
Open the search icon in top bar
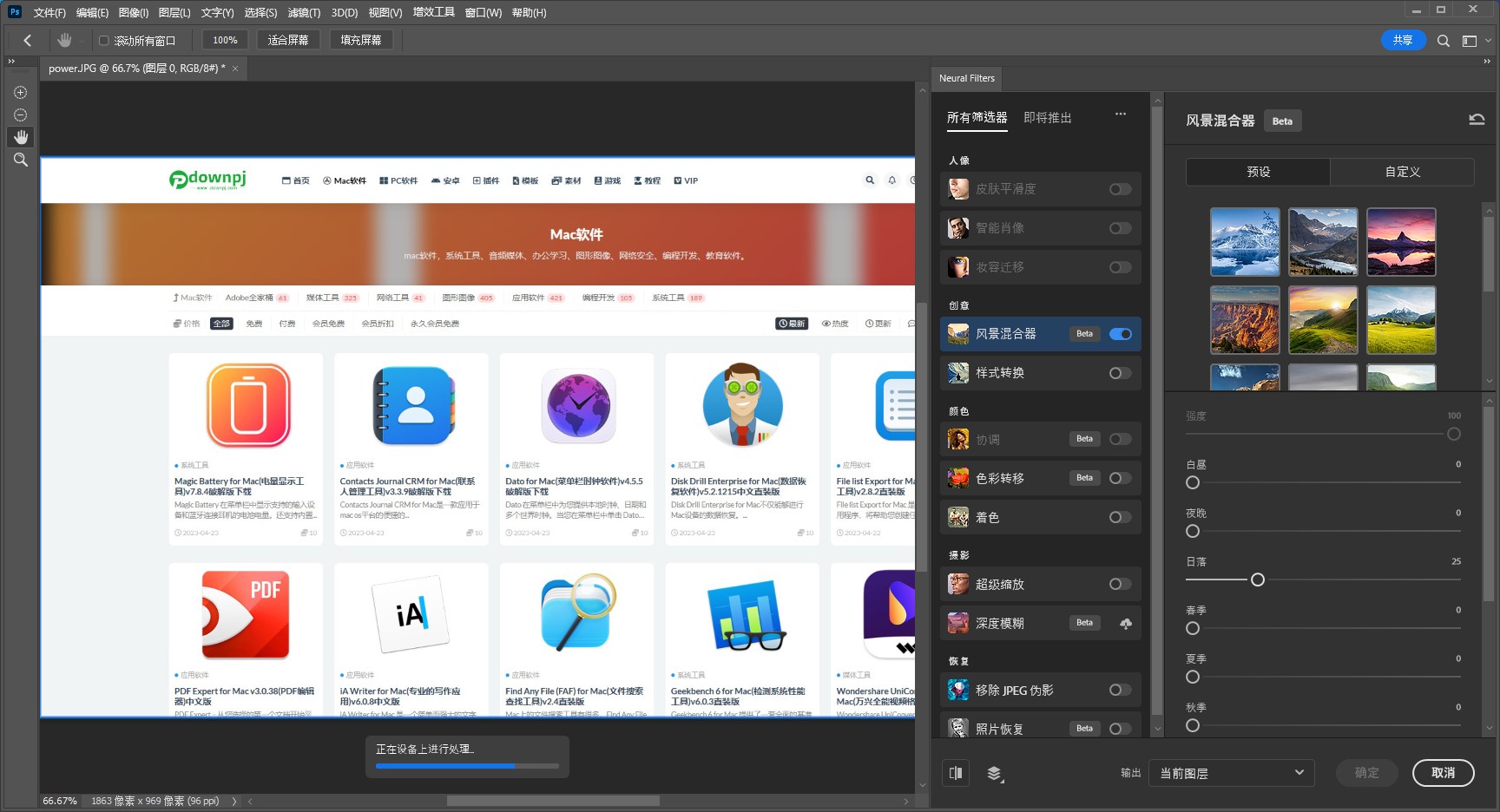coord(1443,41)
